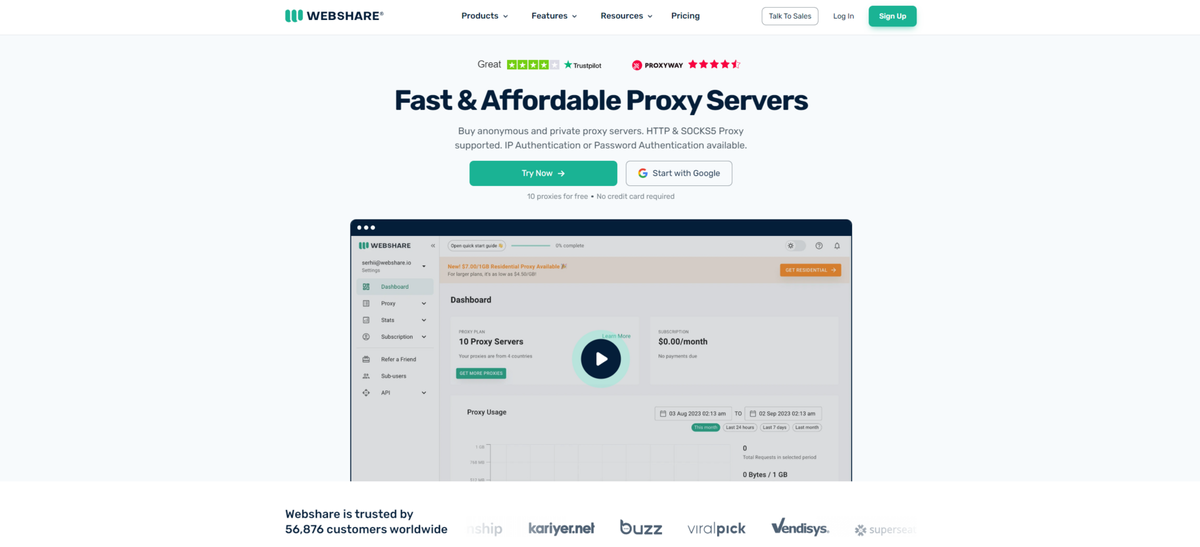Click the Vendisys customer logo
This screenshot has width=1200, height=547.
[x=800, y=527]
